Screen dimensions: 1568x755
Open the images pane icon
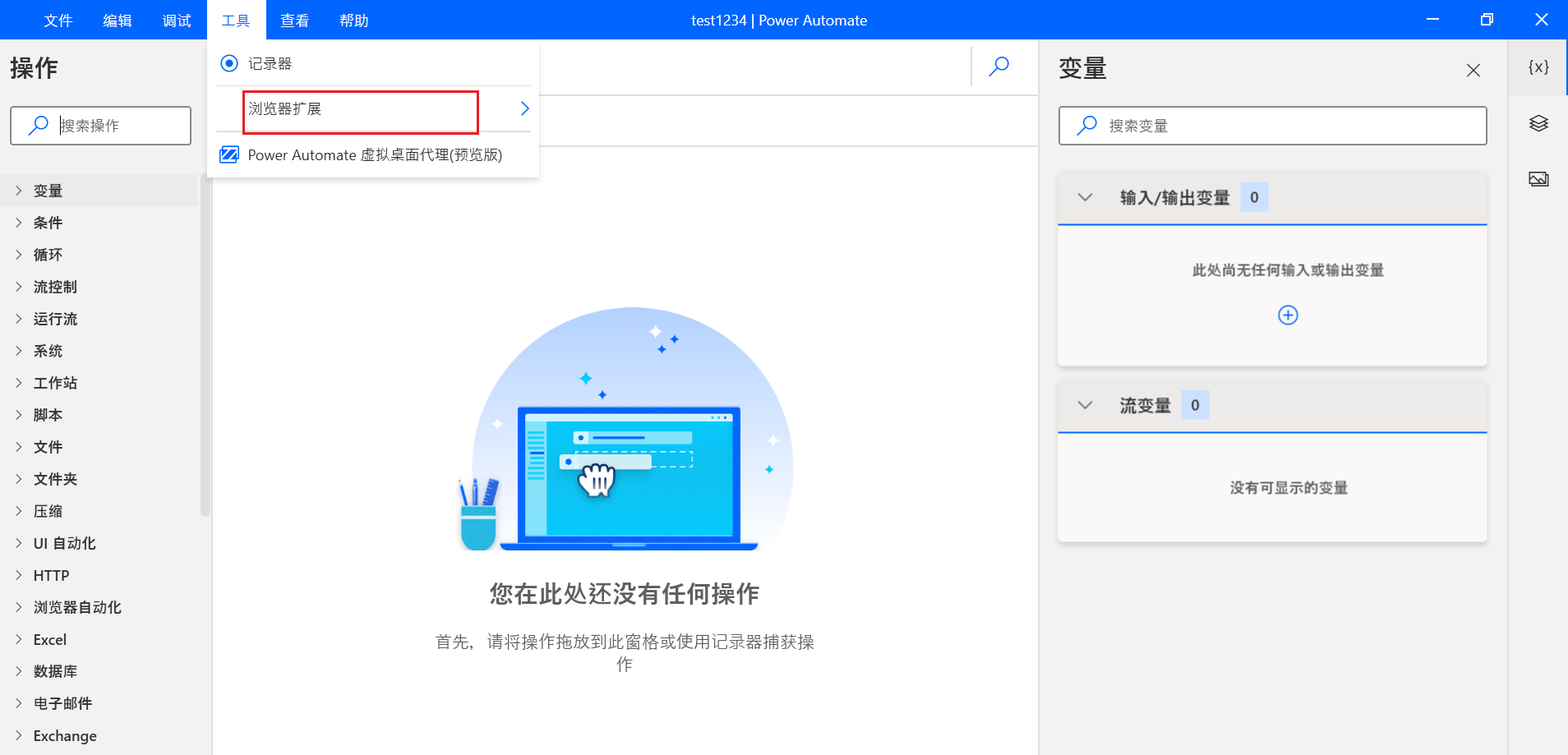pyautogui.click(x=1538, y=179)
